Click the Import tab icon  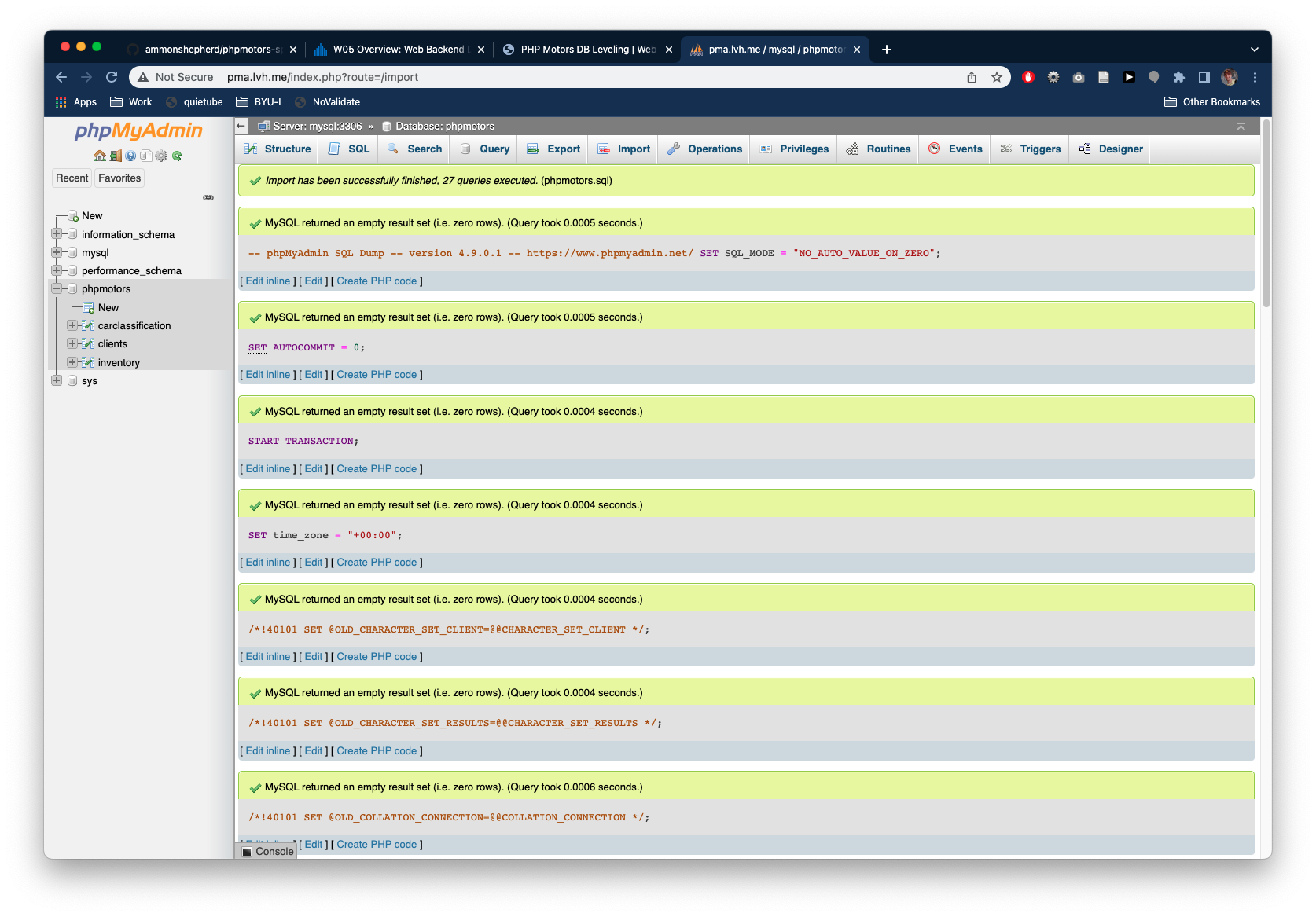(x=604, y=149)
